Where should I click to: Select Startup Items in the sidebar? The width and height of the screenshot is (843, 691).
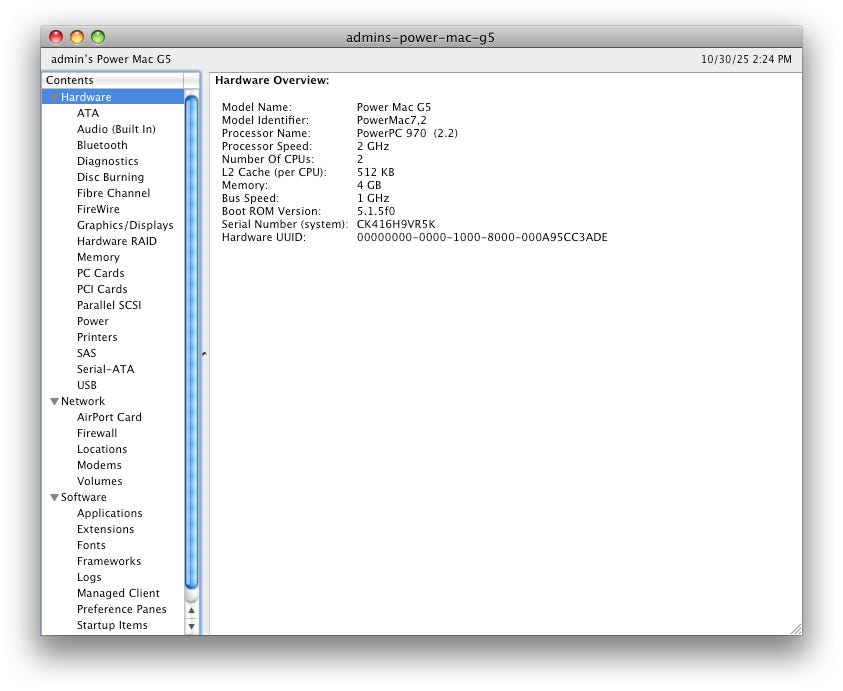tap(112, 625)
